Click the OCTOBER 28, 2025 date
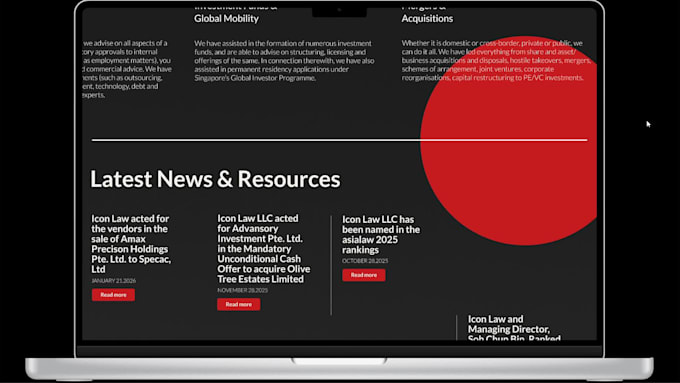Viewport: 680px width, 383px height. 365,261
